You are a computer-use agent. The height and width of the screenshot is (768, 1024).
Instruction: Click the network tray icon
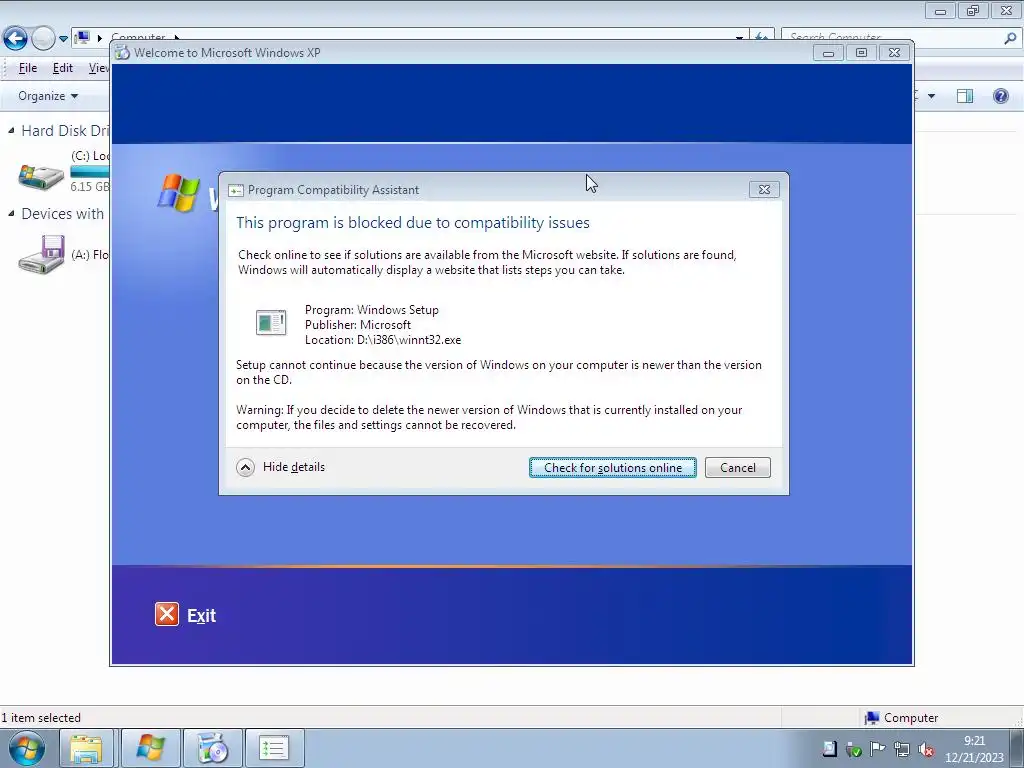(902, 749)
